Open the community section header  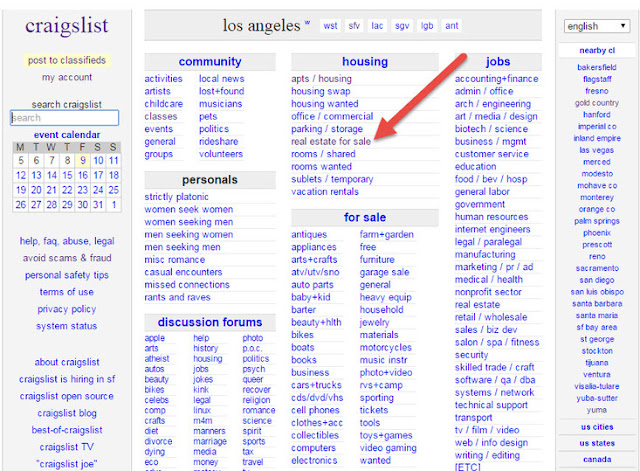[x=210, y=62]
